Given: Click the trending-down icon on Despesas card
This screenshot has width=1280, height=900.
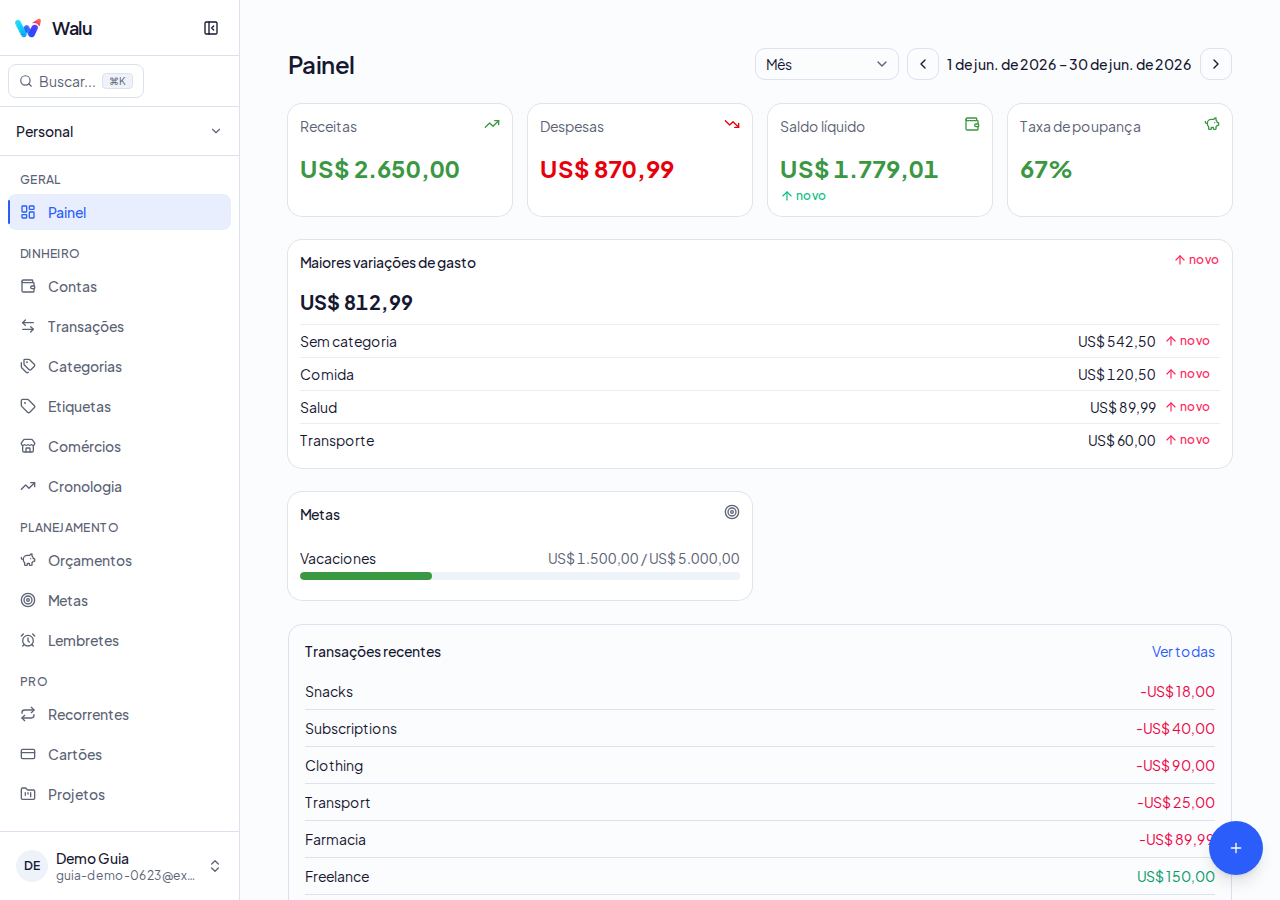Looking at the screenshot, I should click(x=732, y=124).
